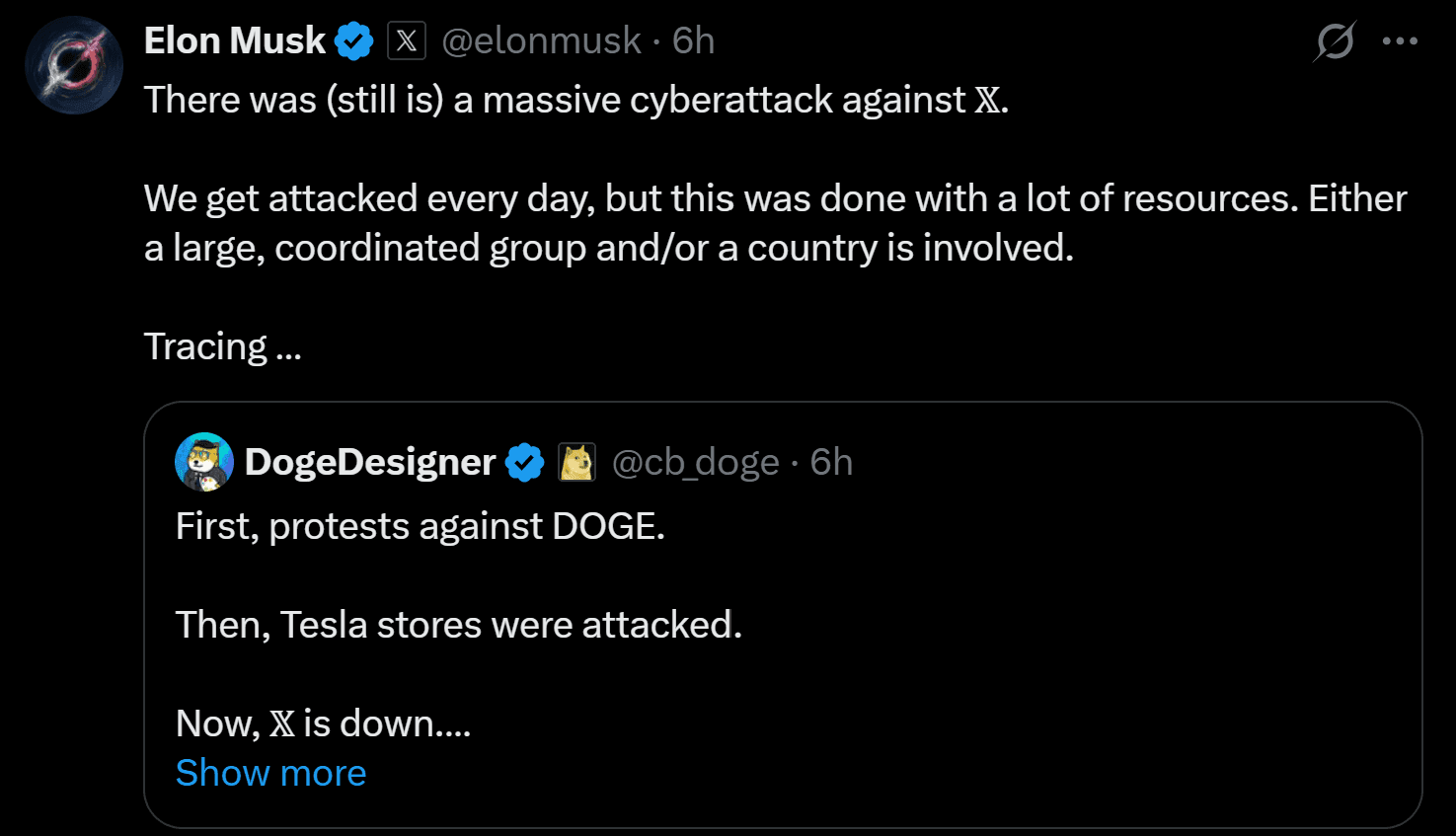Image resolution: width=1456 pixels, height=836 pixels.
Task: Click the 'Tracing ...' line of the post
Action: [223, 346]
